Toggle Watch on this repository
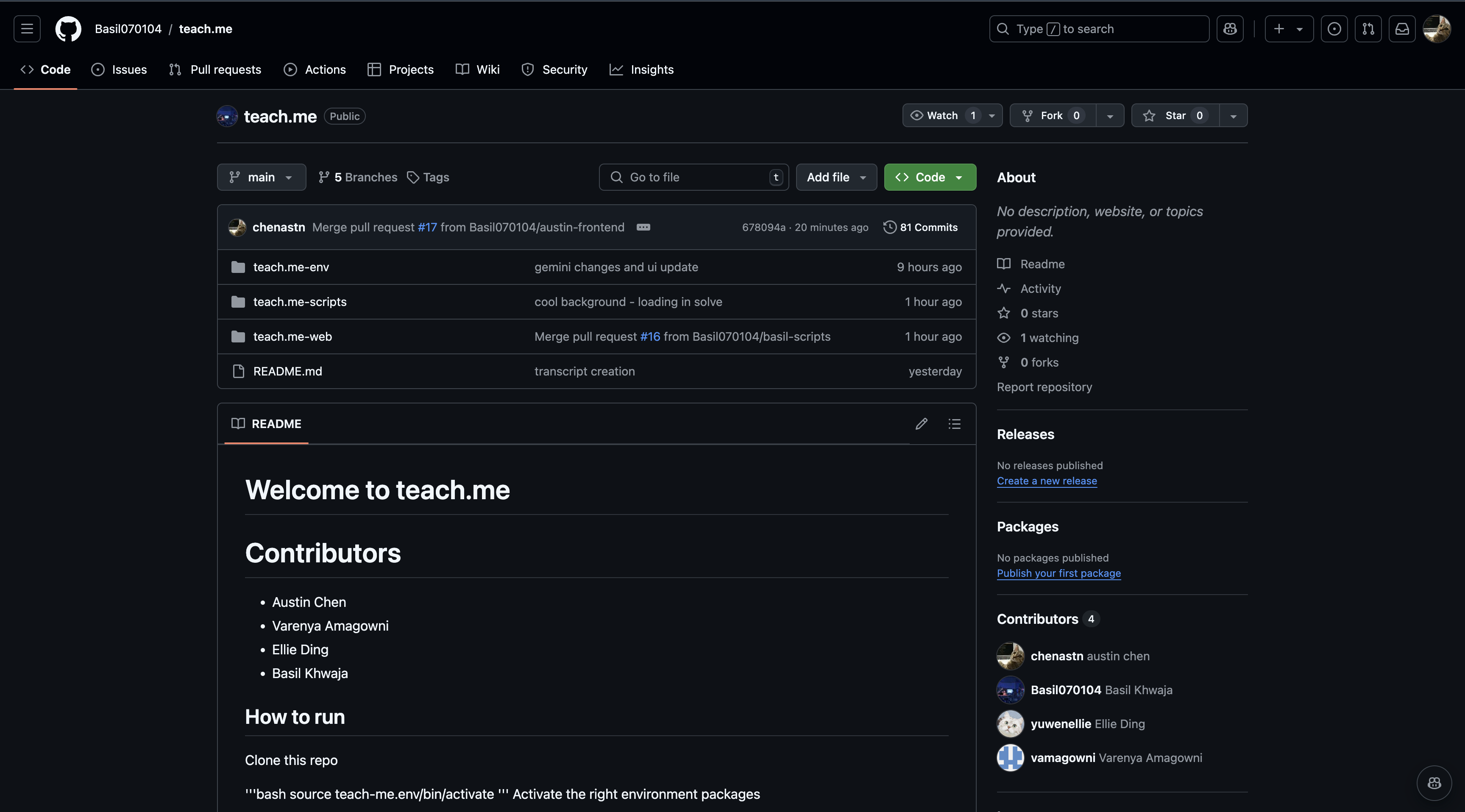 point(942,115)
